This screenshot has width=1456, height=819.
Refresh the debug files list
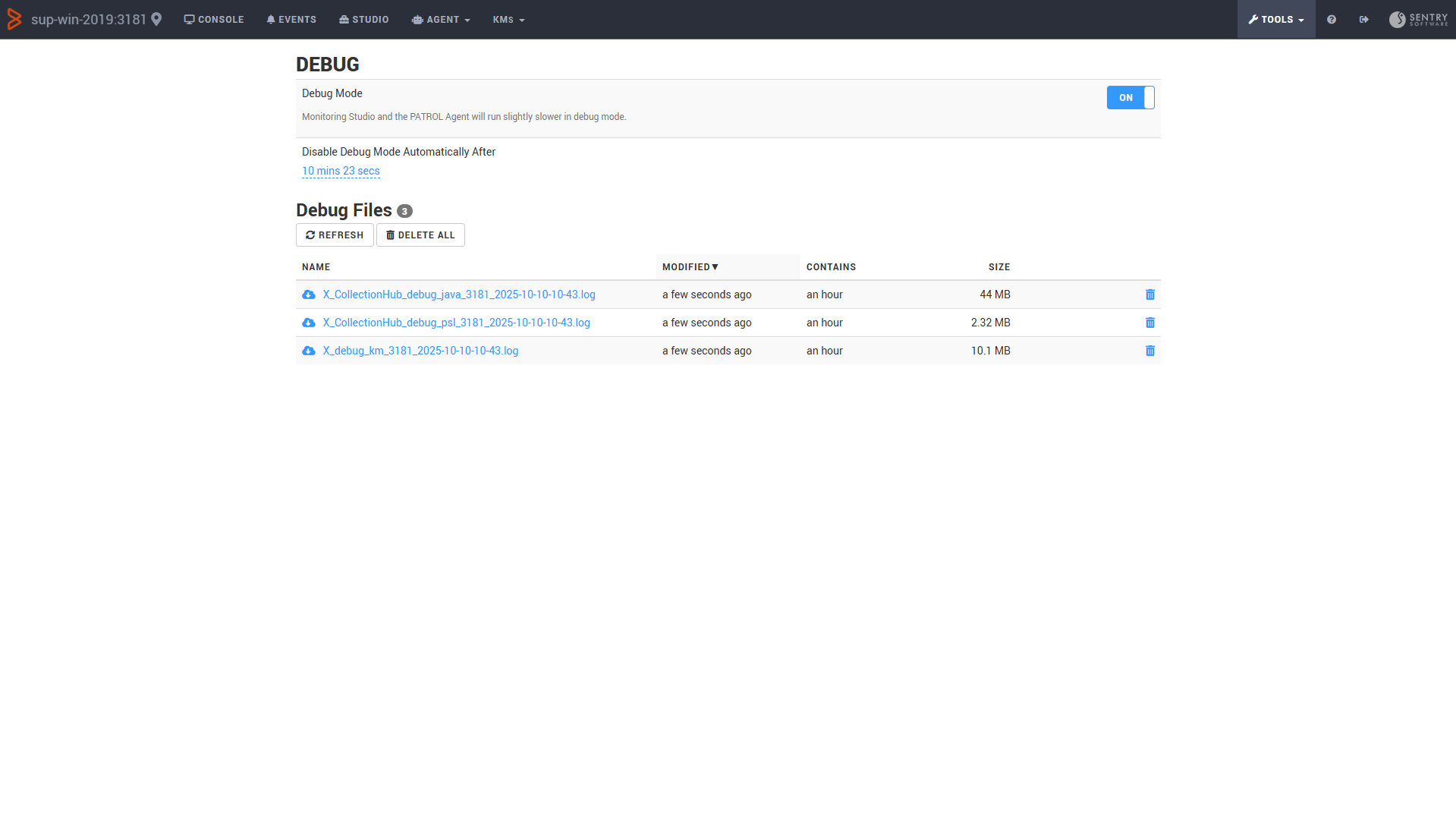point(335,235)
